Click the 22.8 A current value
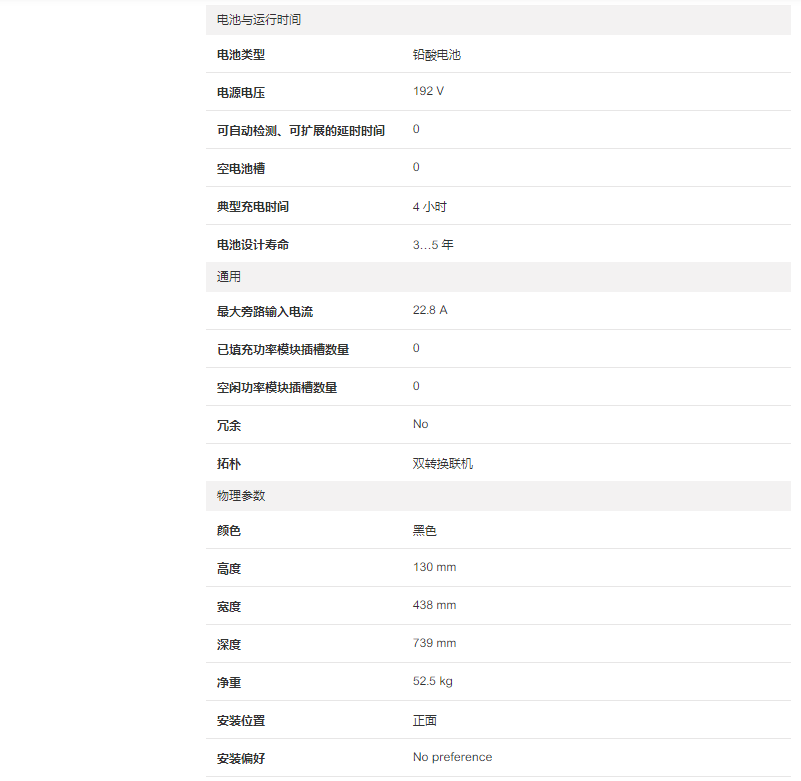The image size is (801, 781). (x=430, y=310)
